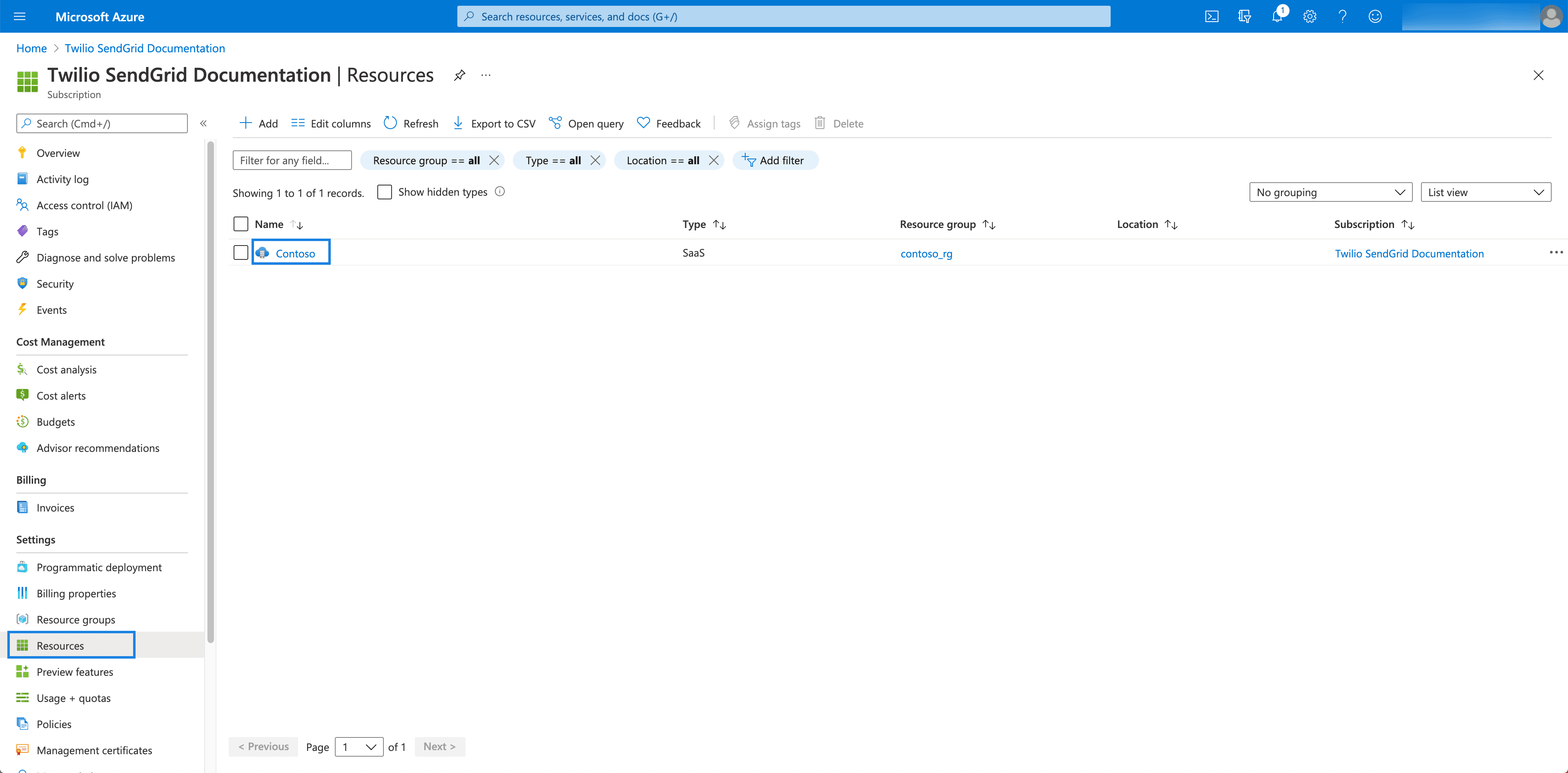Select the Name column header checkbox
1568x773 pixels.
click(241, 223)
